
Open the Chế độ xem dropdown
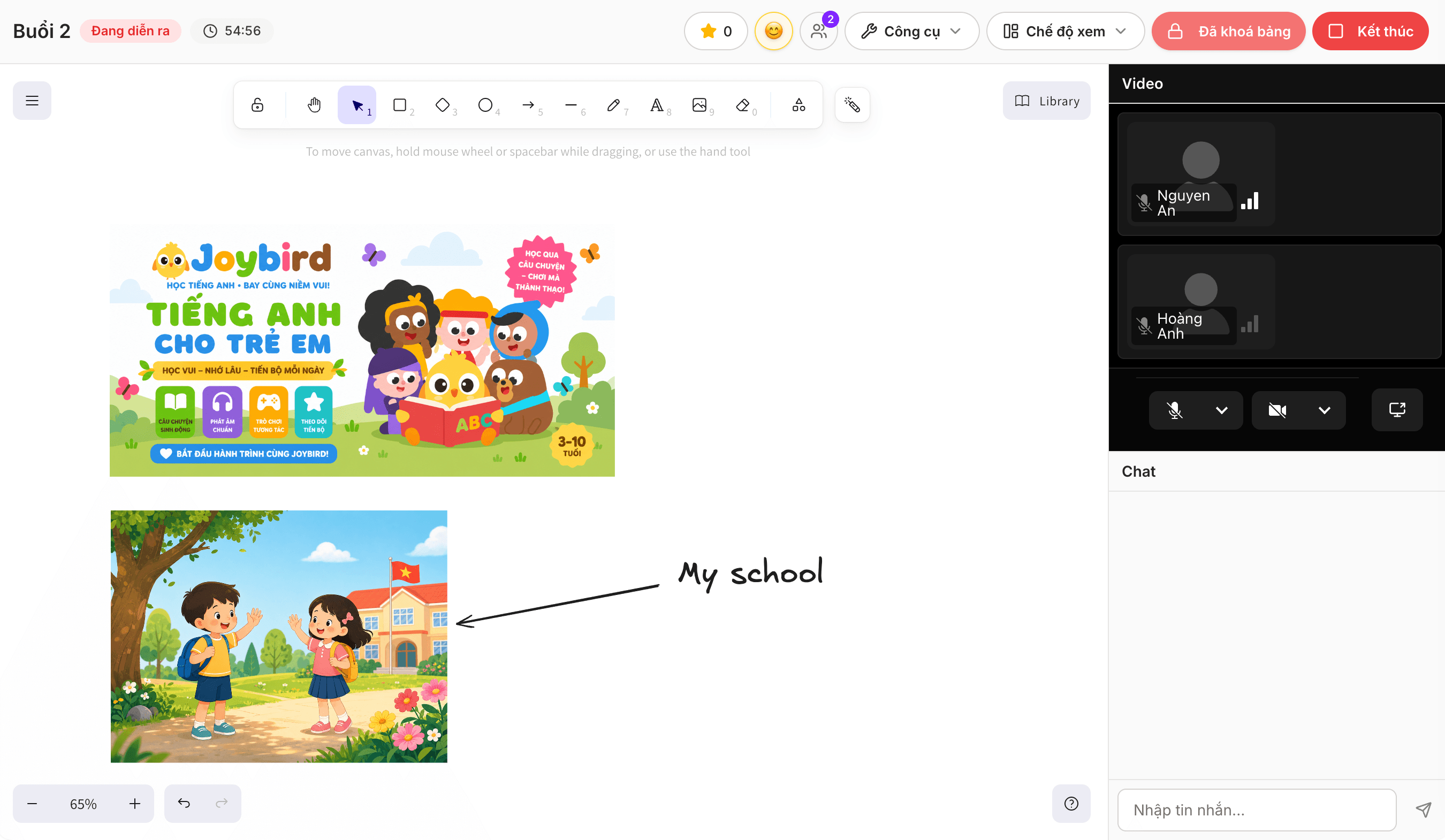point(1065,31)
